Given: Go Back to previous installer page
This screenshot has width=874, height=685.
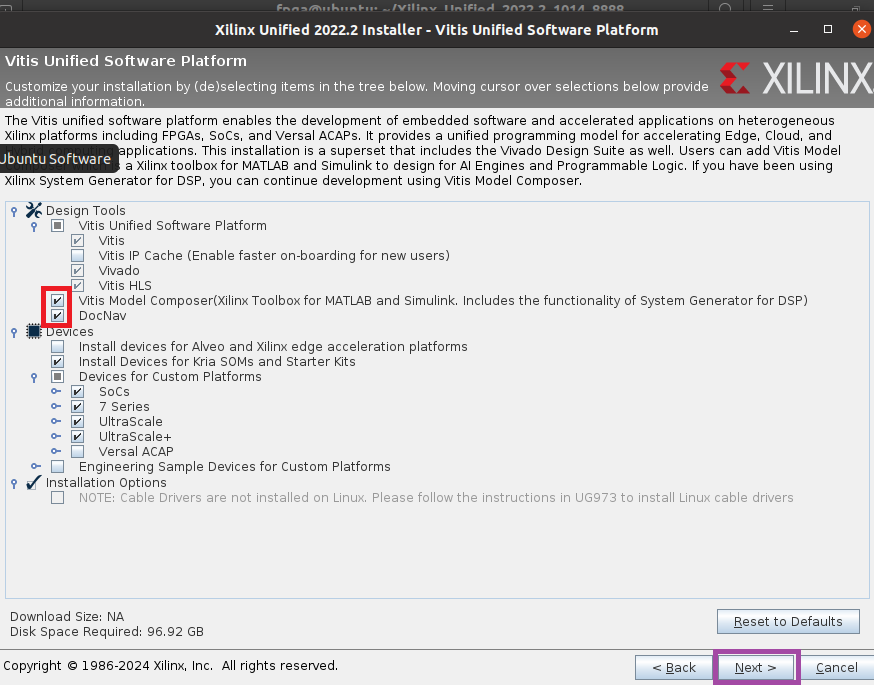Looking at the screenshot, I should click(x=673, y=667).
